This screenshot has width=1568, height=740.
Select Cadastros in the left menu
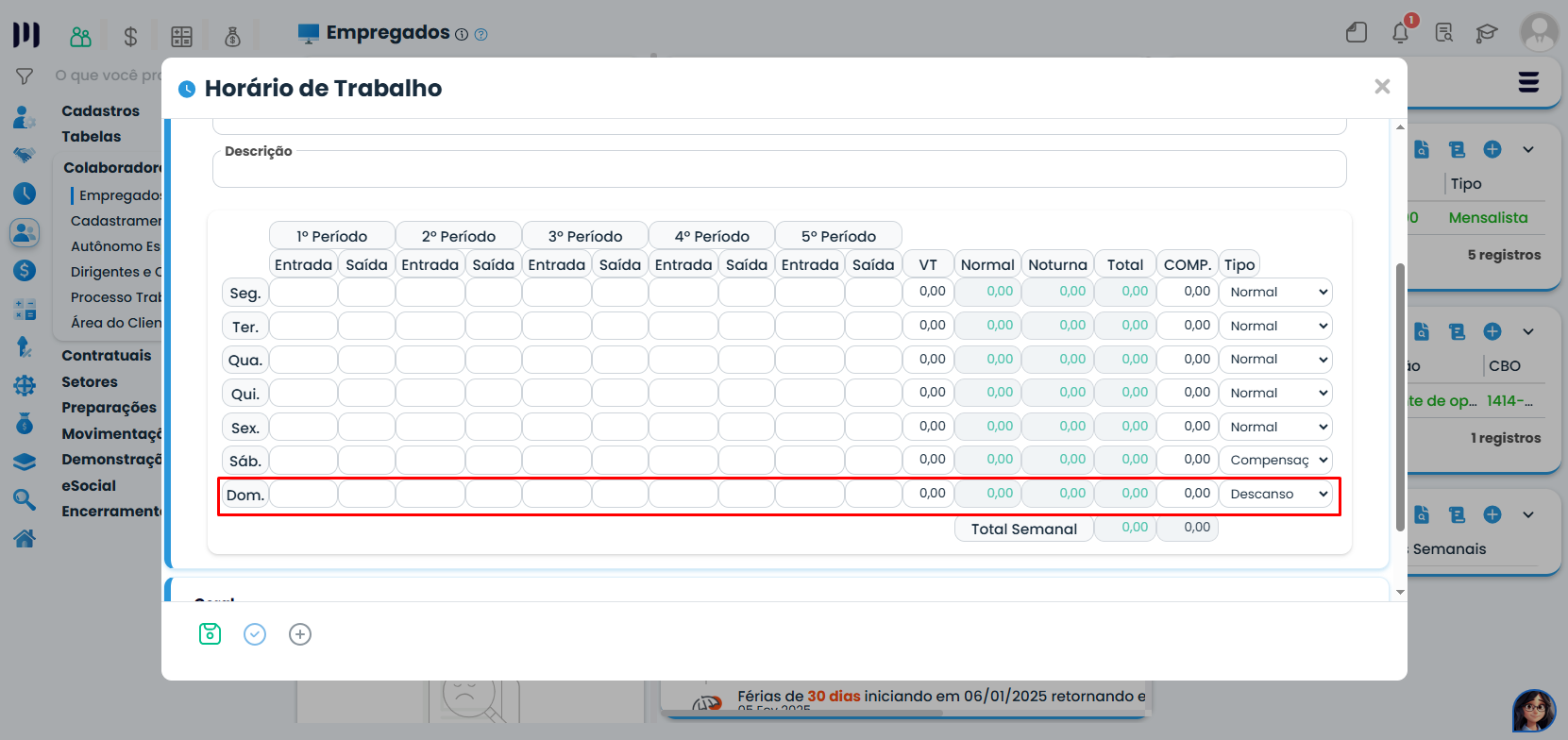[100, 110]
